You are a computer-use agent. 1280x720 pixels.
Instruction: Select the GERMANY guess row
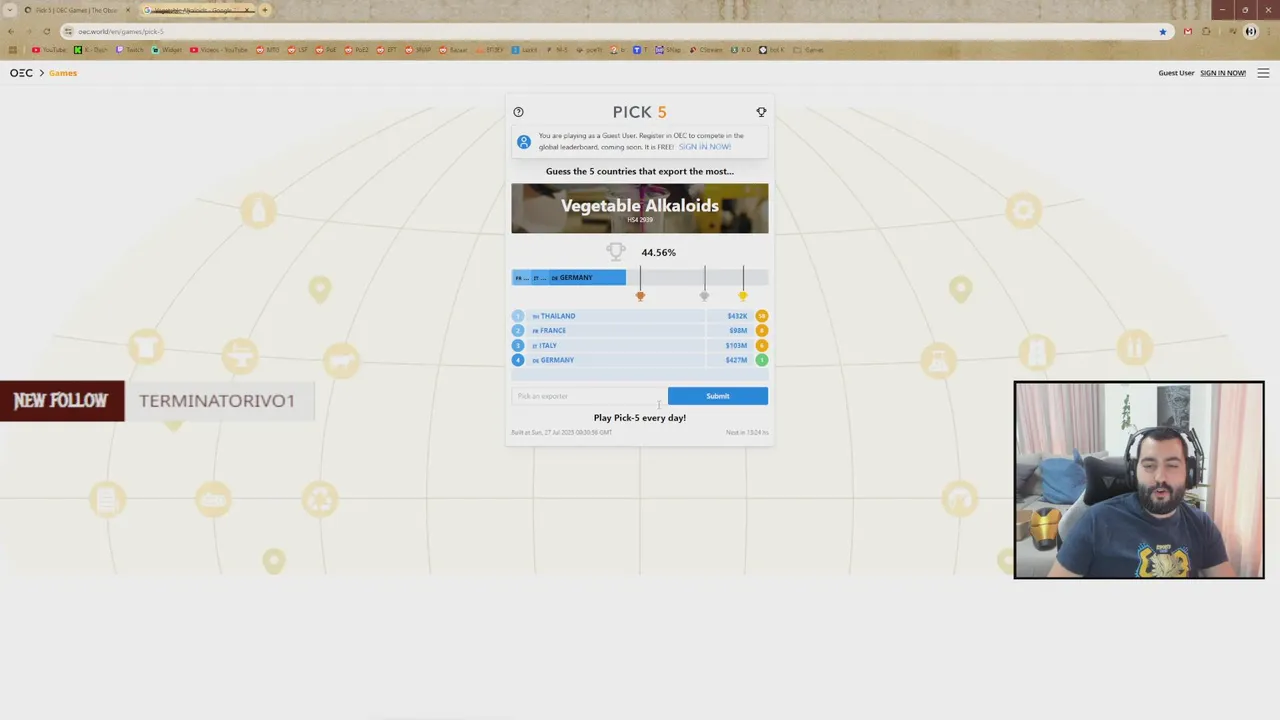(640, 360)
